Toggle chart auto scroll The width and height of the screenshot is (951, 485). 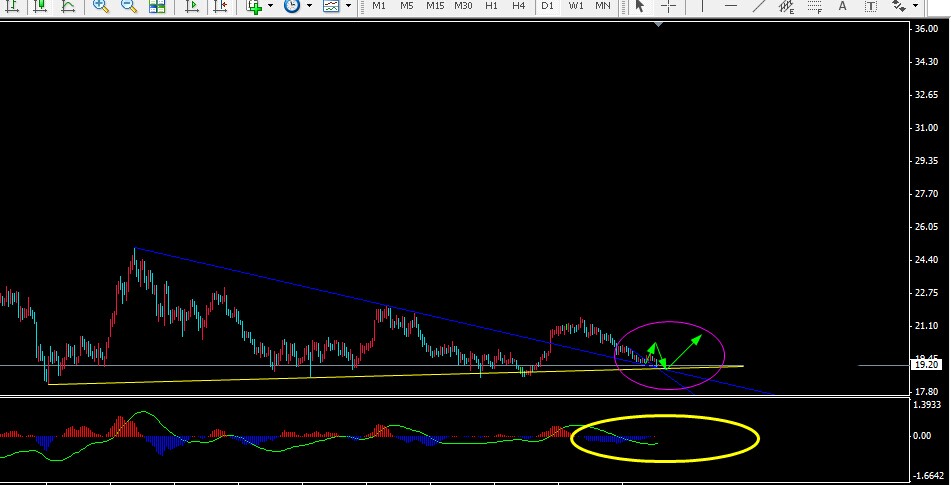[192, 6]
